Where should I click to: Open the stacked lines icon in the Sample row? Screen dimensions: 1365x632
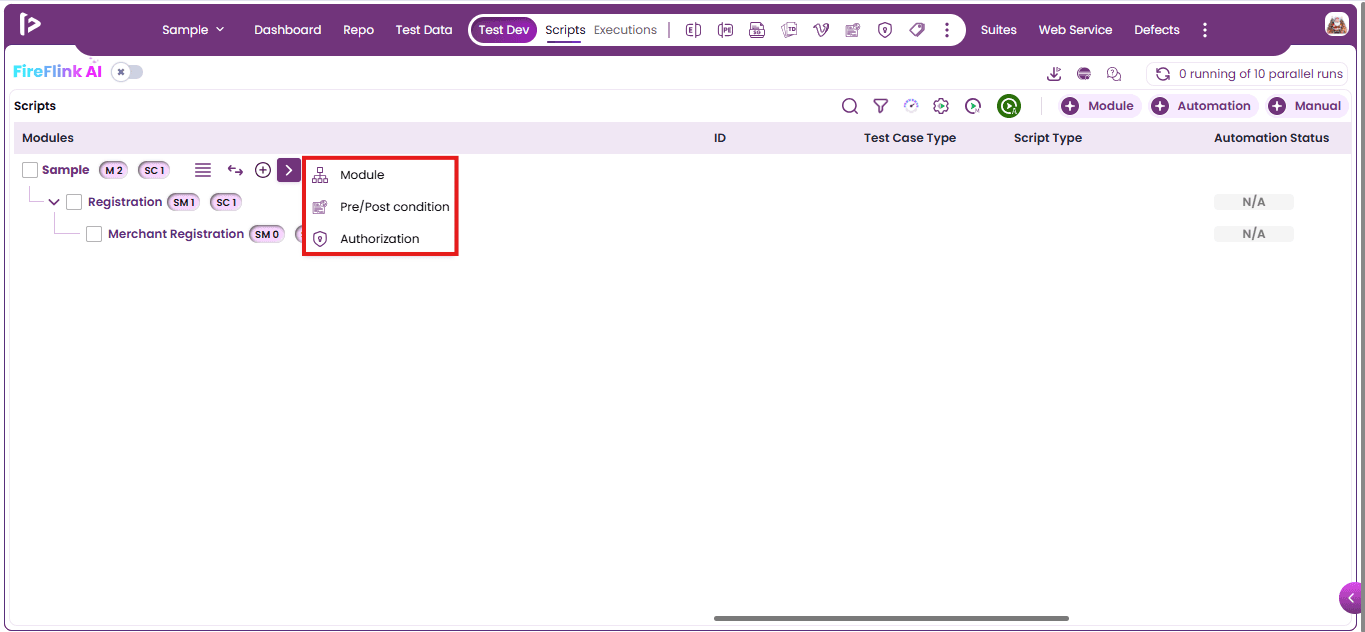click(x=203, y=170)
